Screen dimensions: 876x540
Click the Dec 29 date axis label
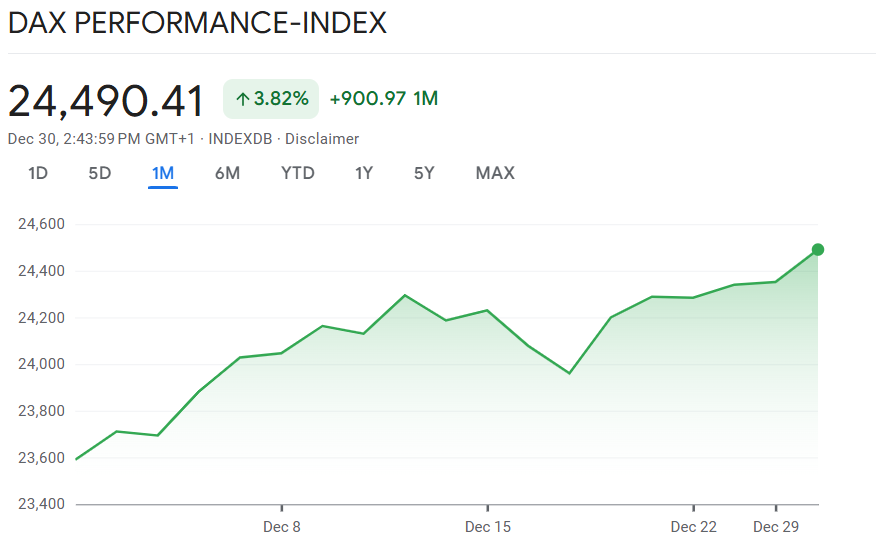pyautogui.click(x=776, y=527)
